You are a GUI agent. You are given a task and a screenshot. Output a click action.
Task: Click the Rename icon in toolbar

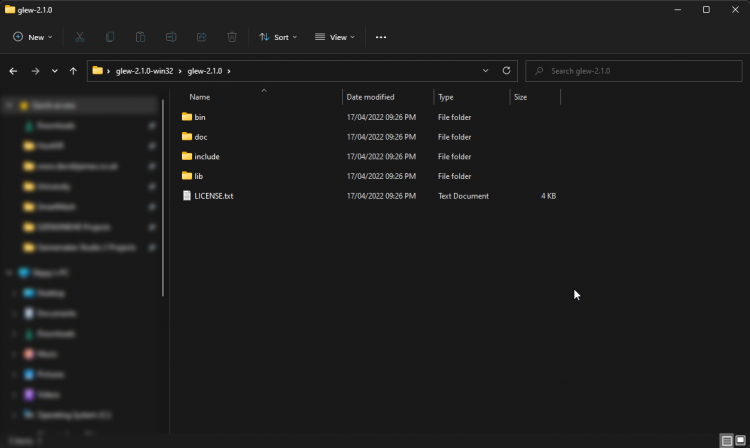coord(171,37)
